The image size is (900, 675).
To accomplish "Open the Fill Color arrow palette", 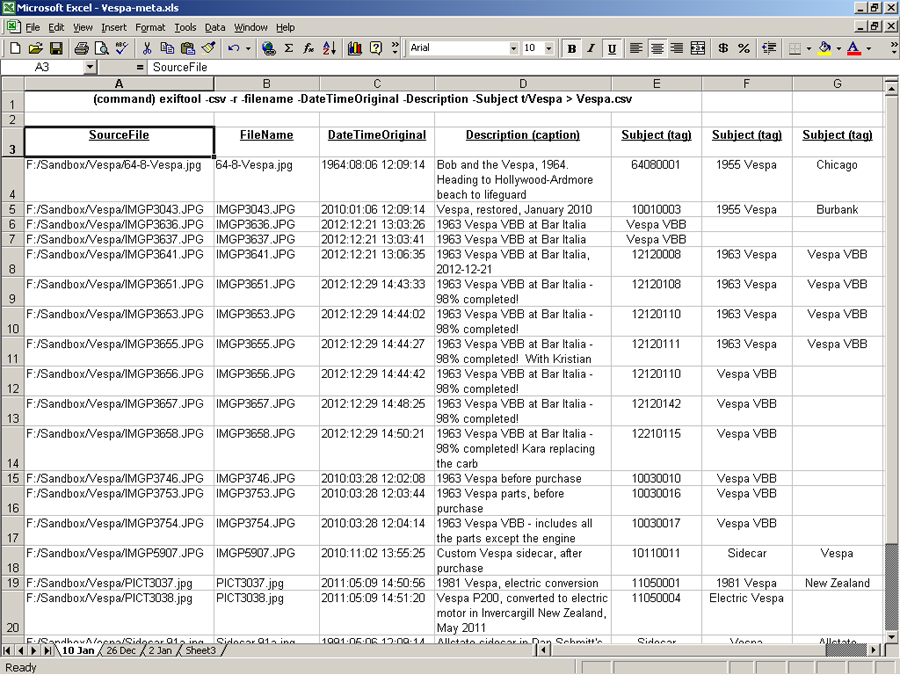I will tap(838, 48).
